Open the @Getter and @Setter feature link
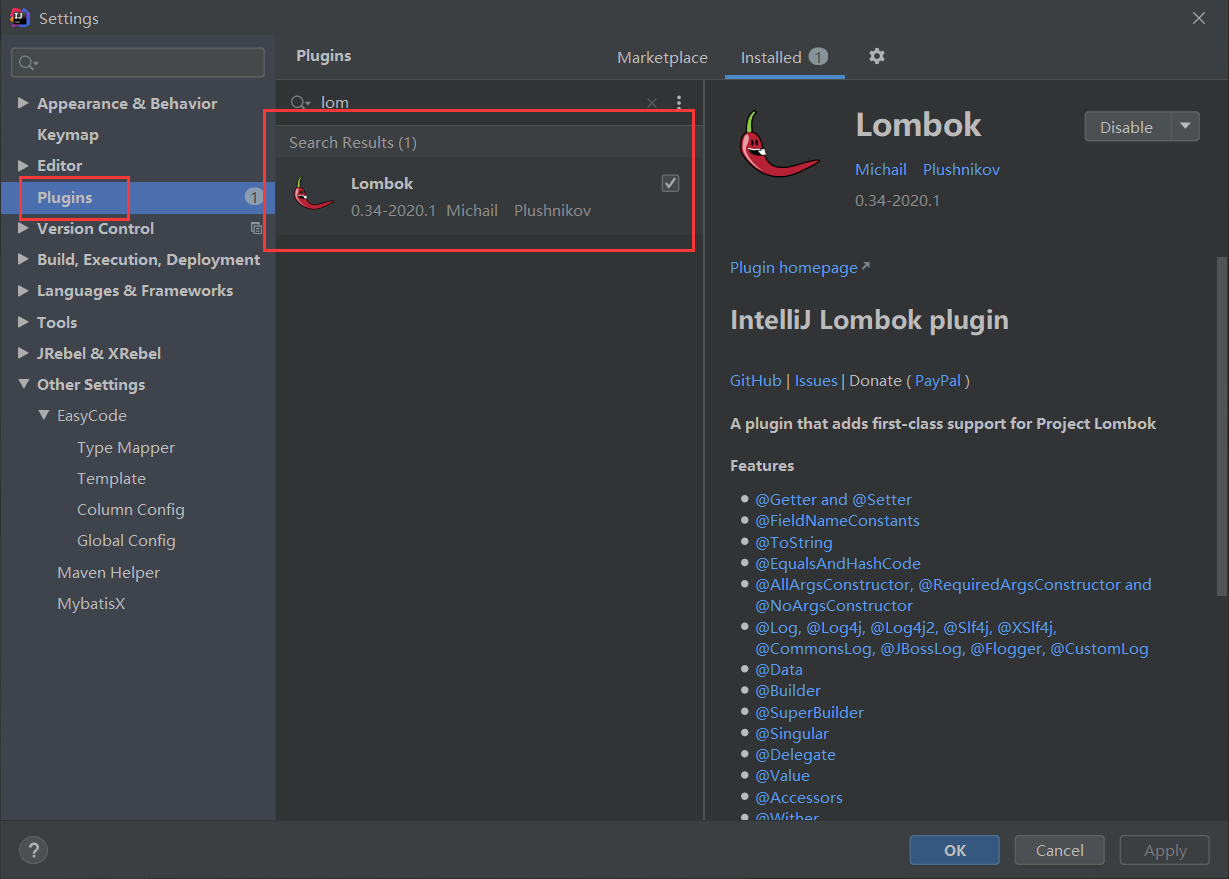Screen dimensions: 1229x879 [x=833, y=499]
